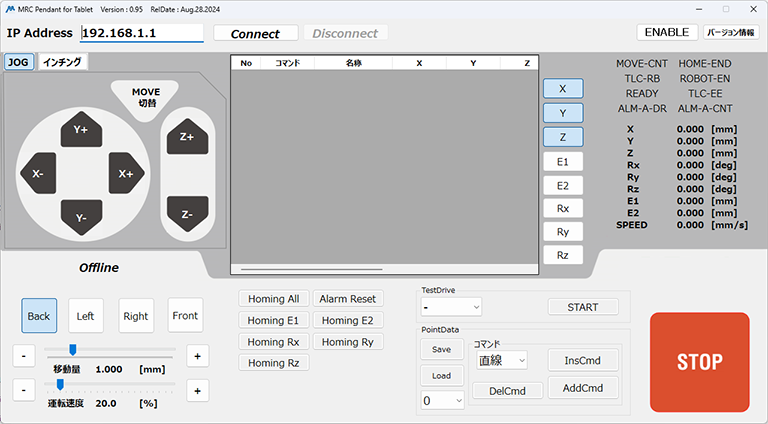Select the Back view orientation button

(39, 316)
